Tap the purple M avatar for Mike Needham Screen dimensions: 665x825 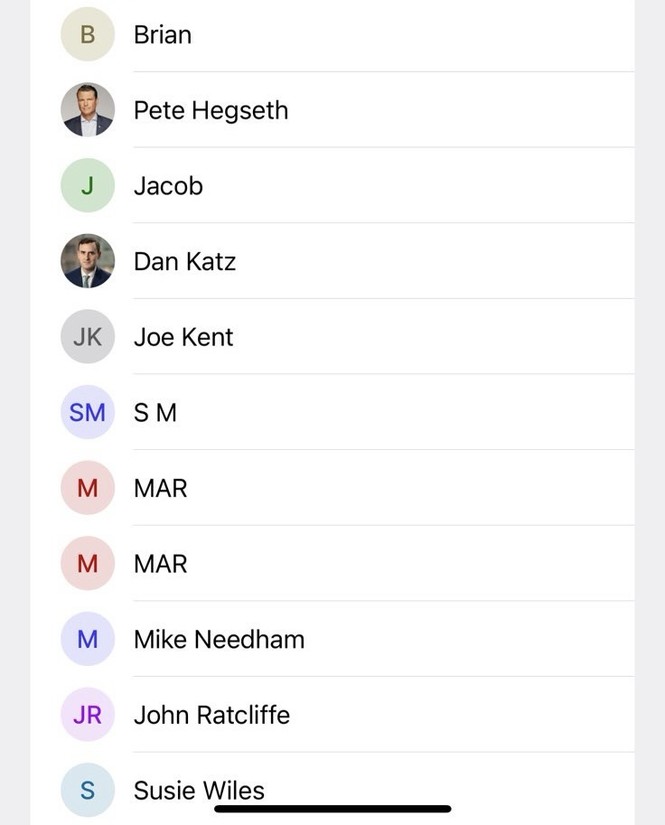(87, 639)
